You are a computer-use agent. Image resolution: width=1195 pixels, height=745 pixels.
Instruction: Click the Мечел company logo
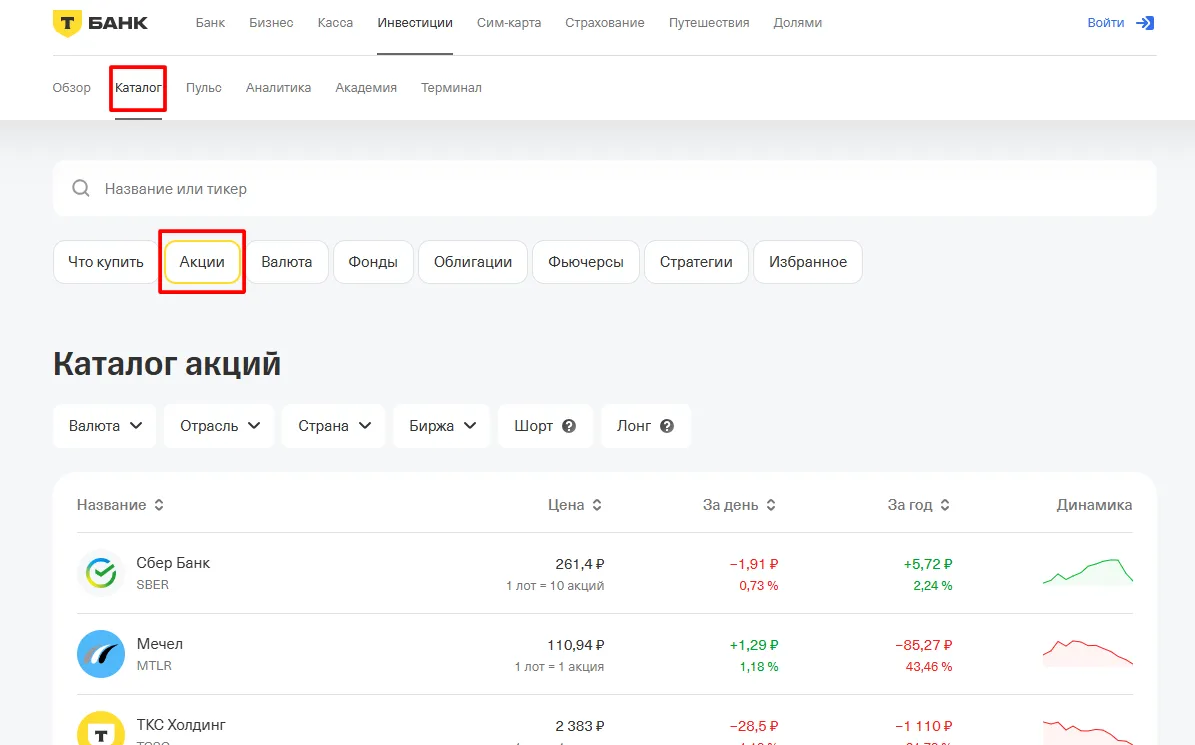pyautogui.click(x=100, y=653)
